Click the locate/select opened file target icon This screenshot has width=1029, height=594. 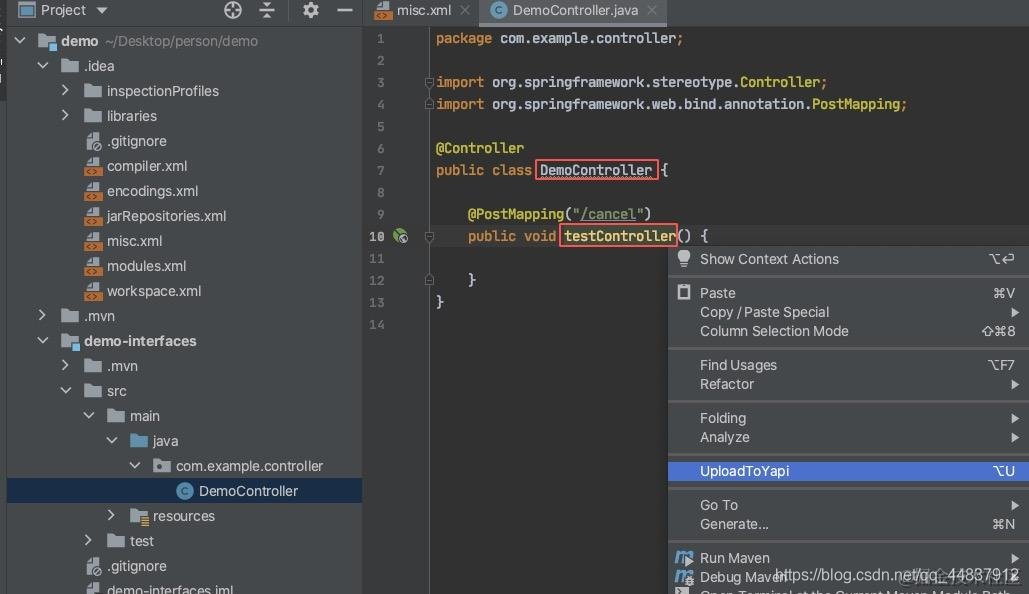tap(233, 10)
